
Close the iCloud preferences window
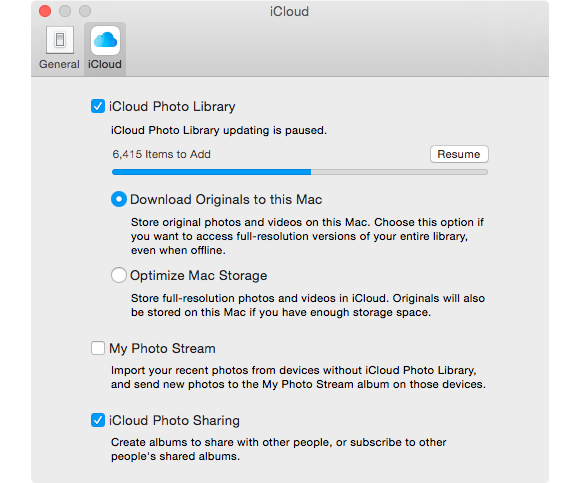[x=45, y=11]
